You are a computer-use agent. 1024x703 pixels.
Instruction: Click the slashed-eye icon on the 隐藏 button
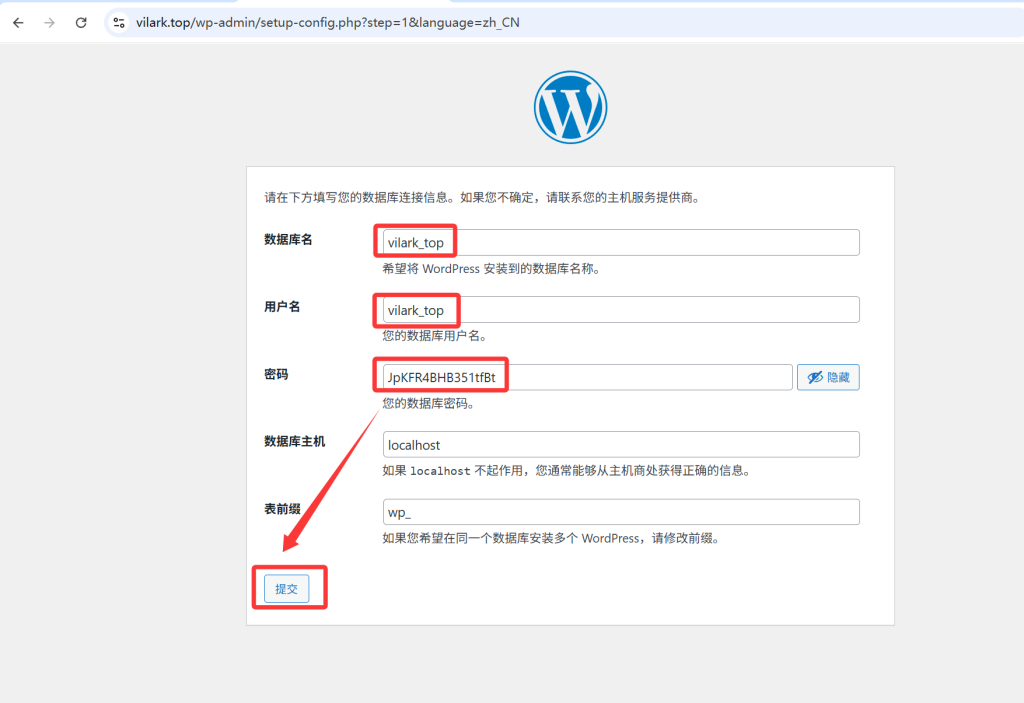(x=814, y=377)
